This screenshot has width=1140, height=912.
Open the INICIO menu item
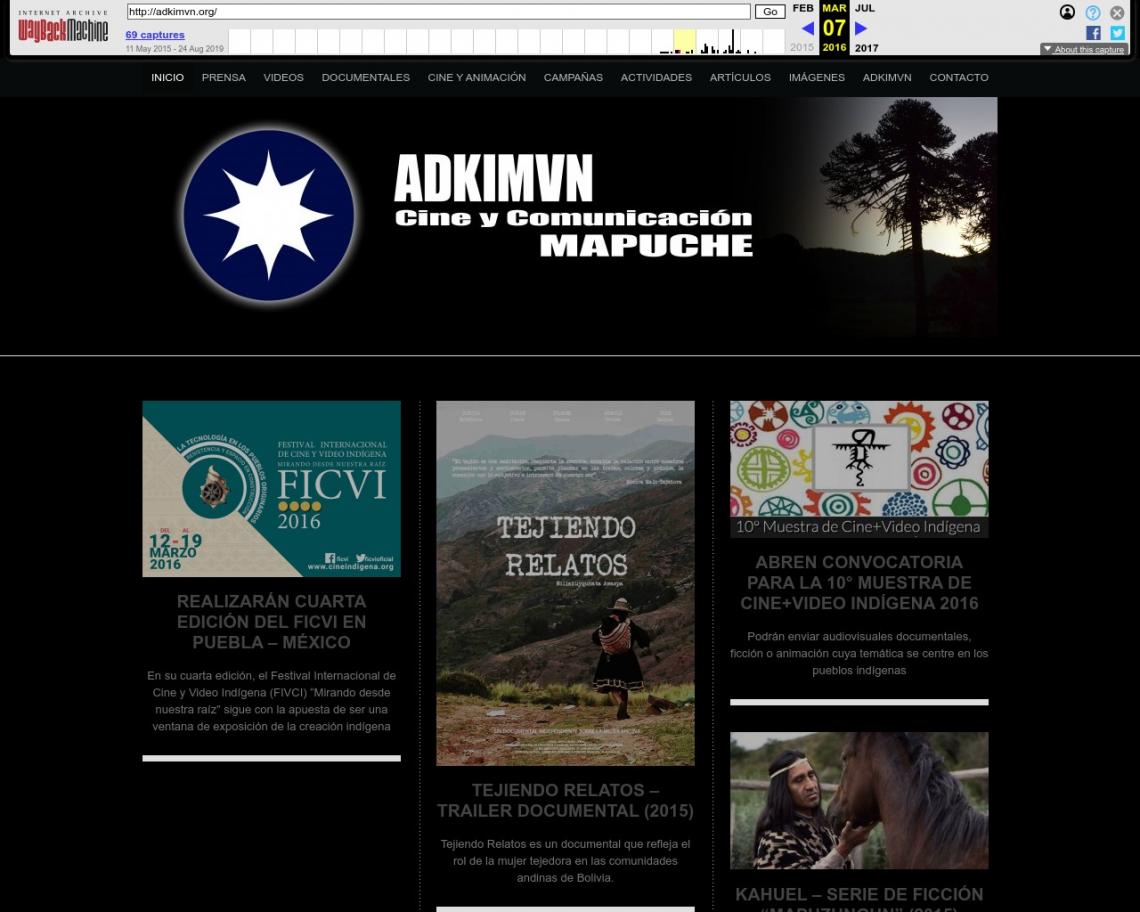point(167,77)
